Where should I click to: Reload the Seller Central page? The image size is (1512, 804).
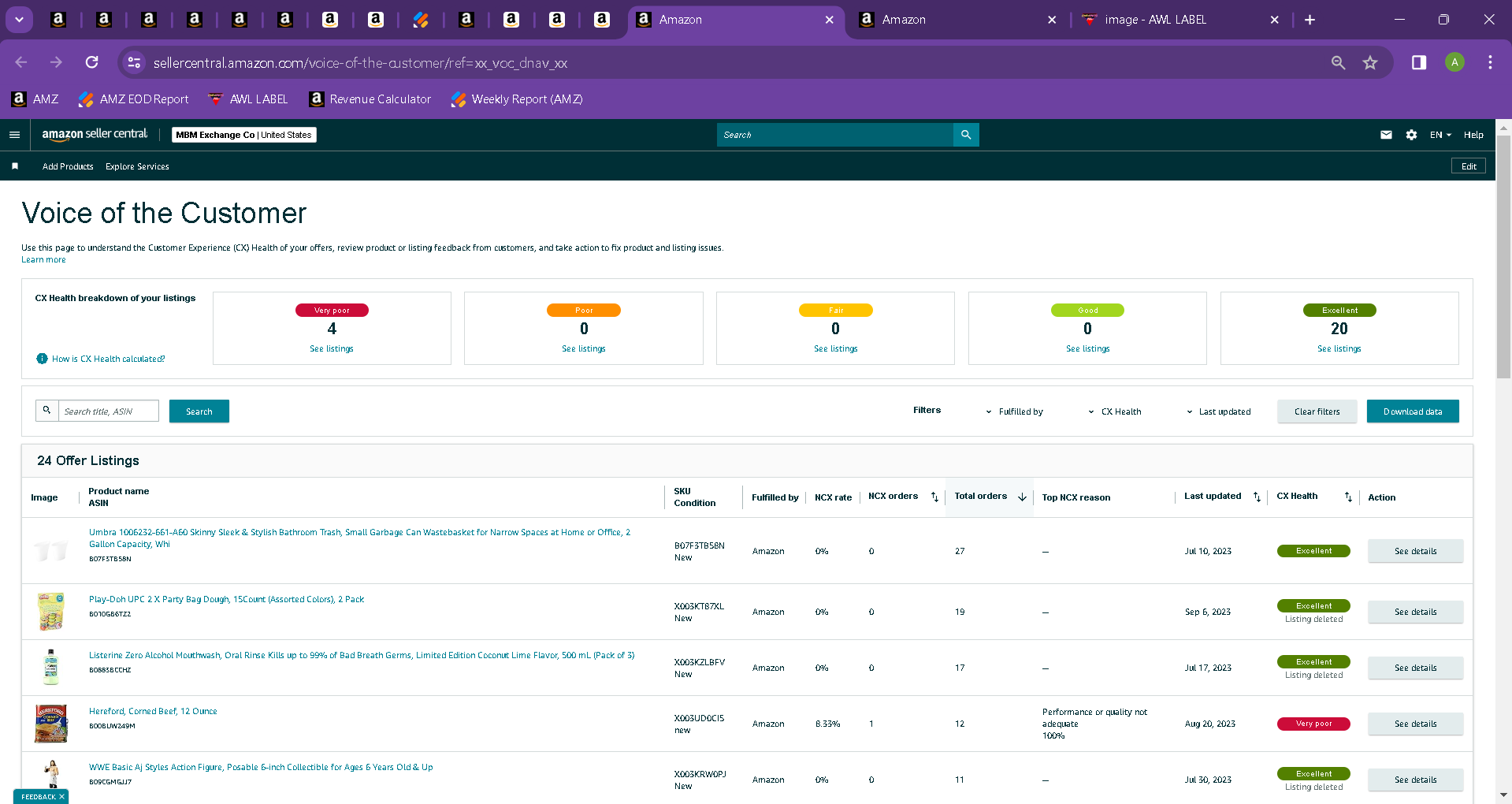tap(92, 62)
